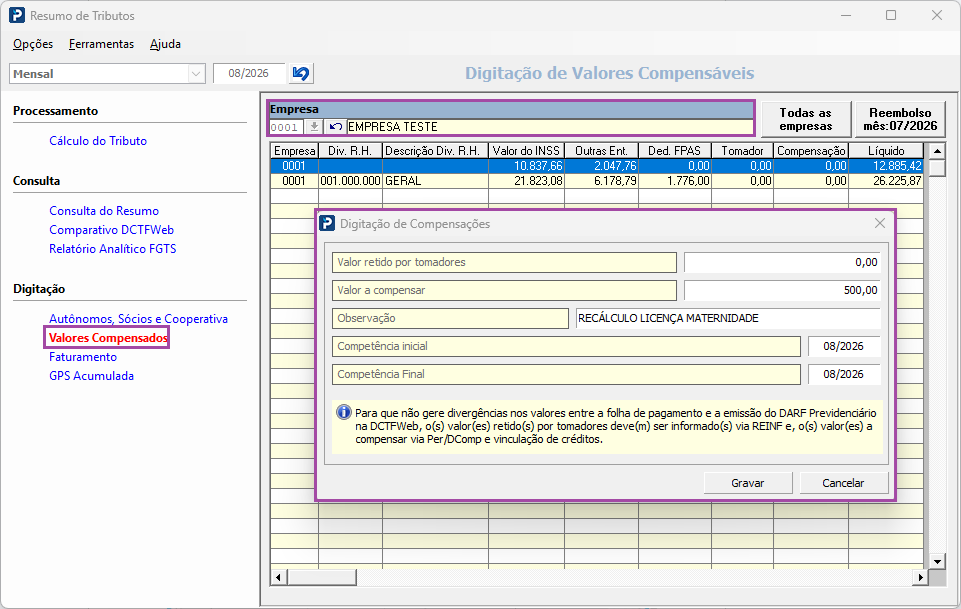Open the Ajuda menu
This screenshot has height=609, width=961.
165,44
